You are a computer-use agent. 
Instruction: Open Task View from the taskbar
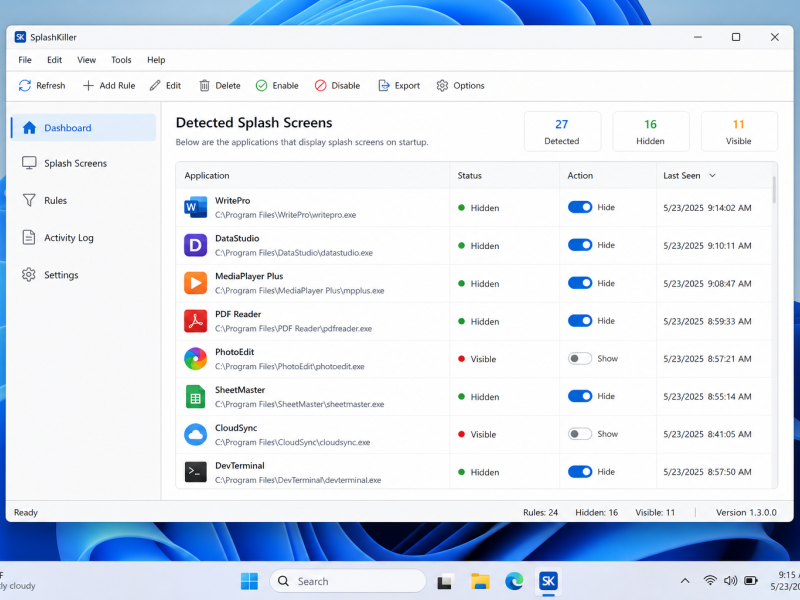coord(445,581)
